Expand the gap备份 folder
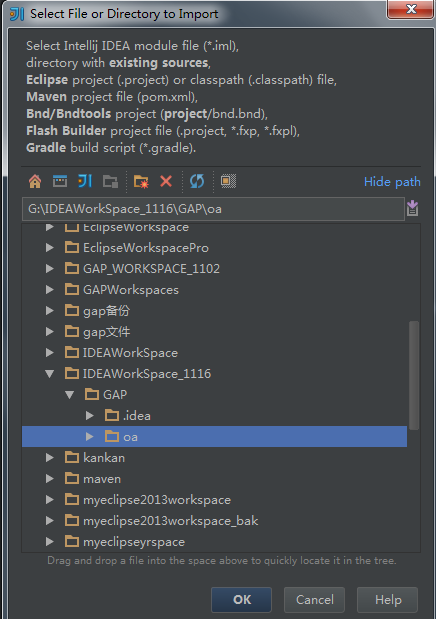This screenshot has width=436, height=619. coord(50,310)
